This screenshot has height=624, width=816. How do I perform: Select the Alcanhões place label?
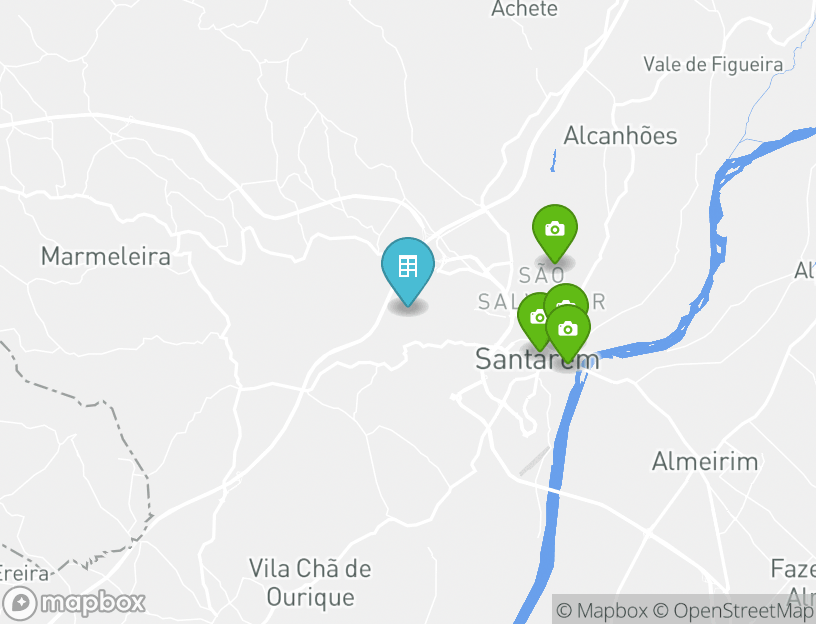pos(620,136)
